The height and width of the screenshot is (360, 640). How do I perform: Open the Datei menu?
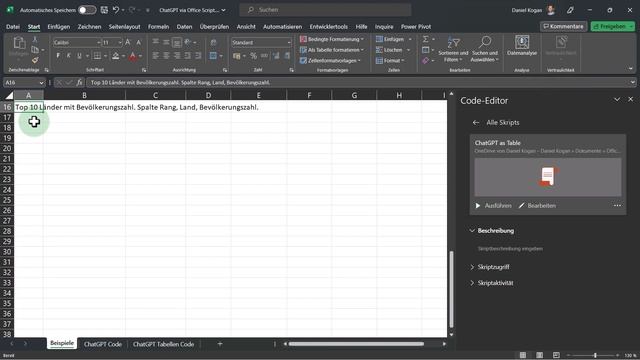[x=13, y=27]
